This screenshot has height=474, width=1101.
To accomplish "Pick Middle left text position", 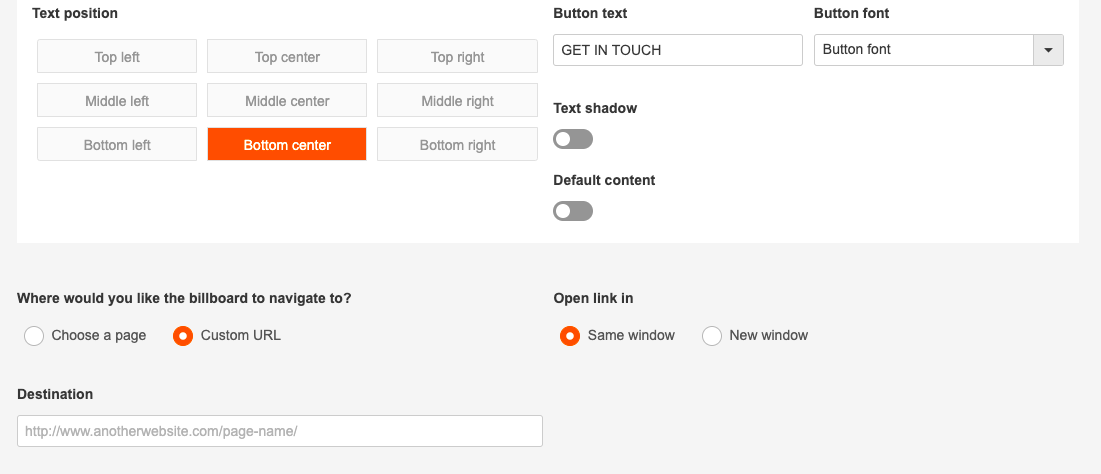I will coord(117,101).
